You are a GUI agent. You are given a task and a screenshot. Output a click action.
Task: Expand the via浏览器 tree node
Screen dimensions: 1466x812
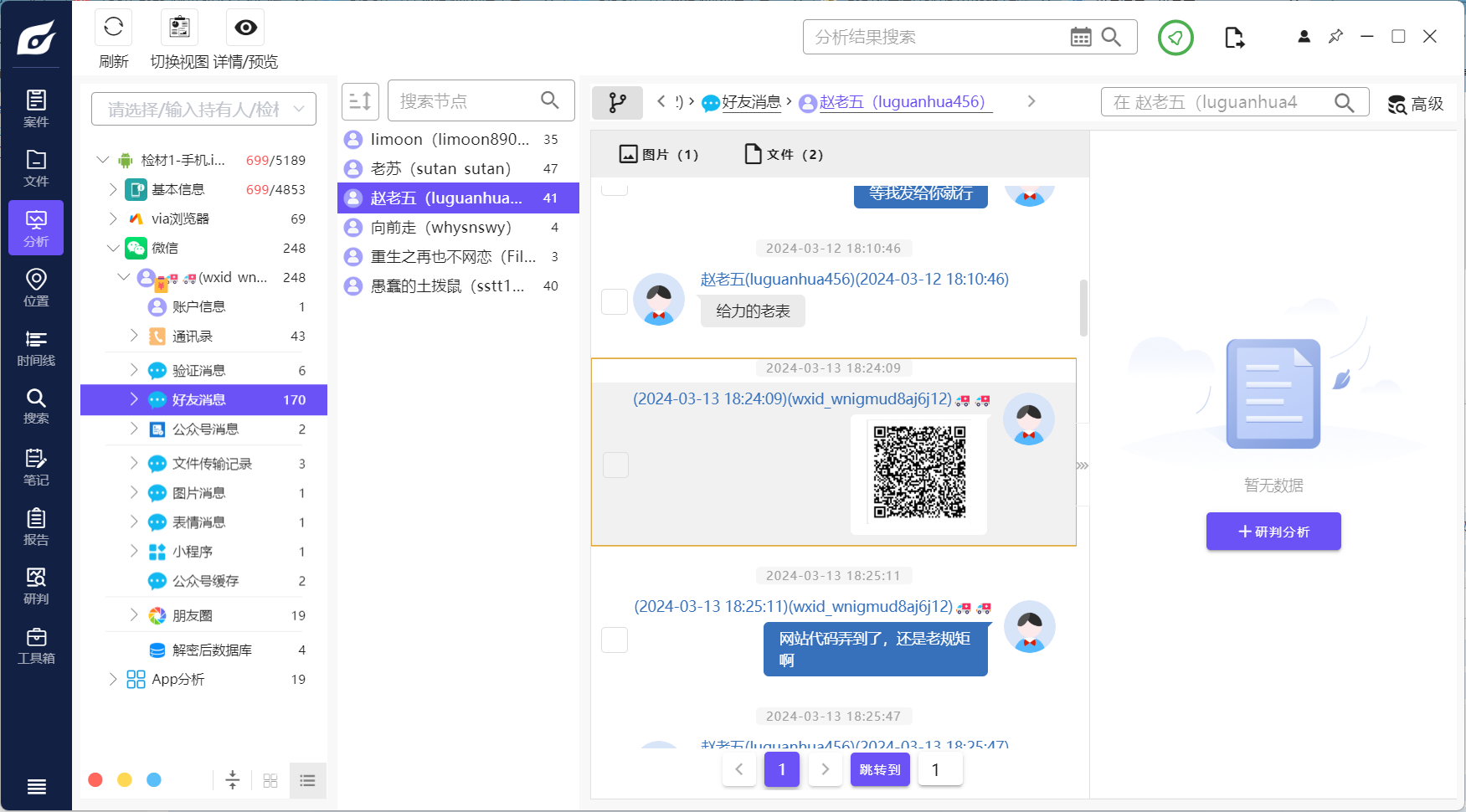click(113, 218)
